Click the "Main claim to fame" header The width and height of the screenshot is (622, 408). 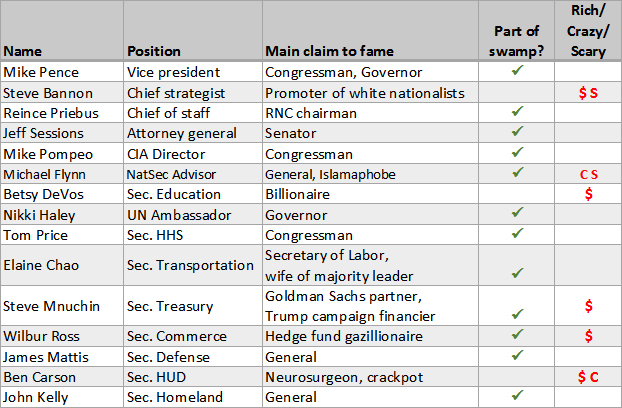pyautogui.click(x=332, y=51)
